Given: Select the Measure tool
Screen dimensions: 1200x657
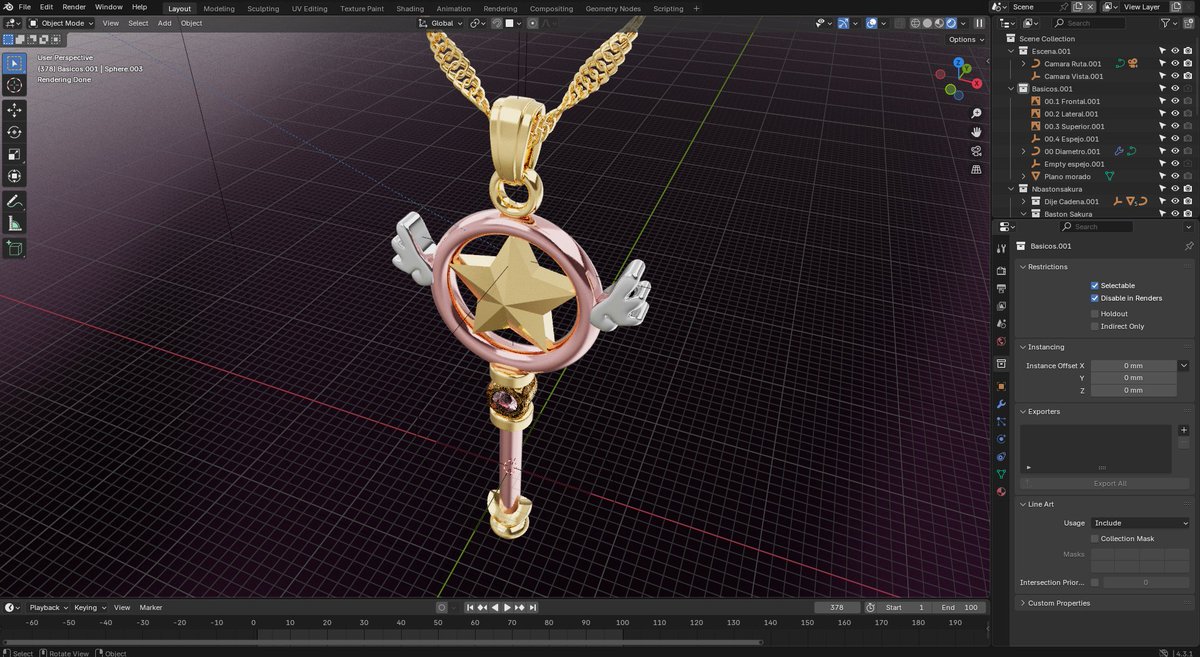Looking at the screenshot, I should tap(15, 223).
